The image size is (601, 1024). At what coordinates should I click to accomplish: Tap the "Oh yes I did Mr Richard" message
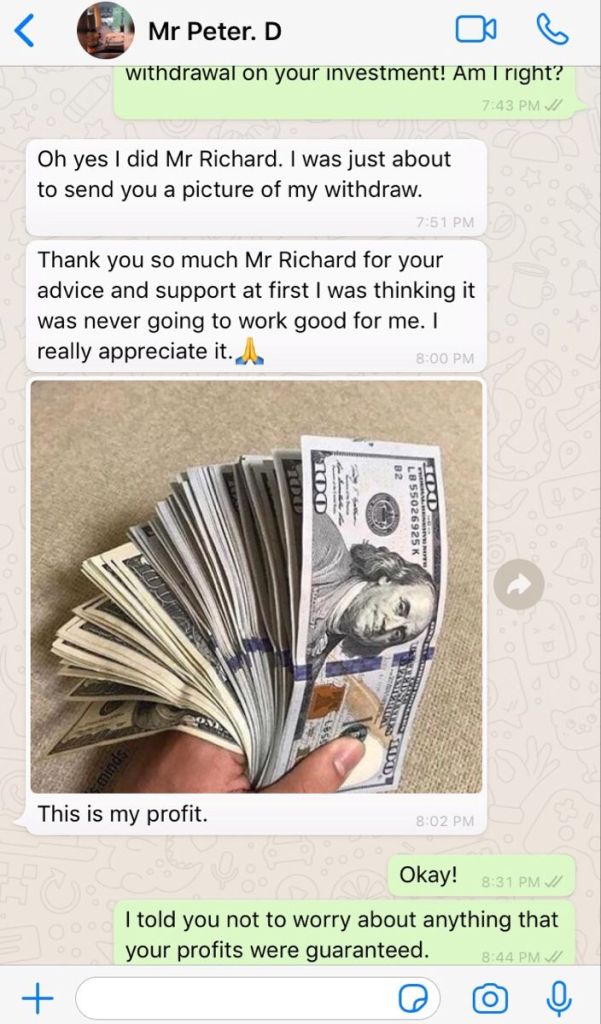point(256,187)
